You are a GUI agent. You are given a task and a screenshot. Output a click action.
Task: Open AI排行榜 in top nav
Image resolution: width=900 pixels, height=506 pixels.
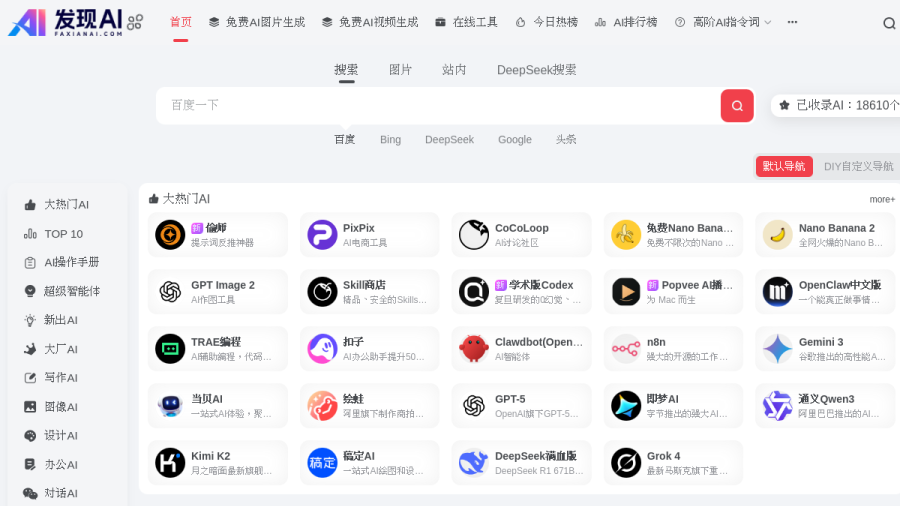point(626,22)
